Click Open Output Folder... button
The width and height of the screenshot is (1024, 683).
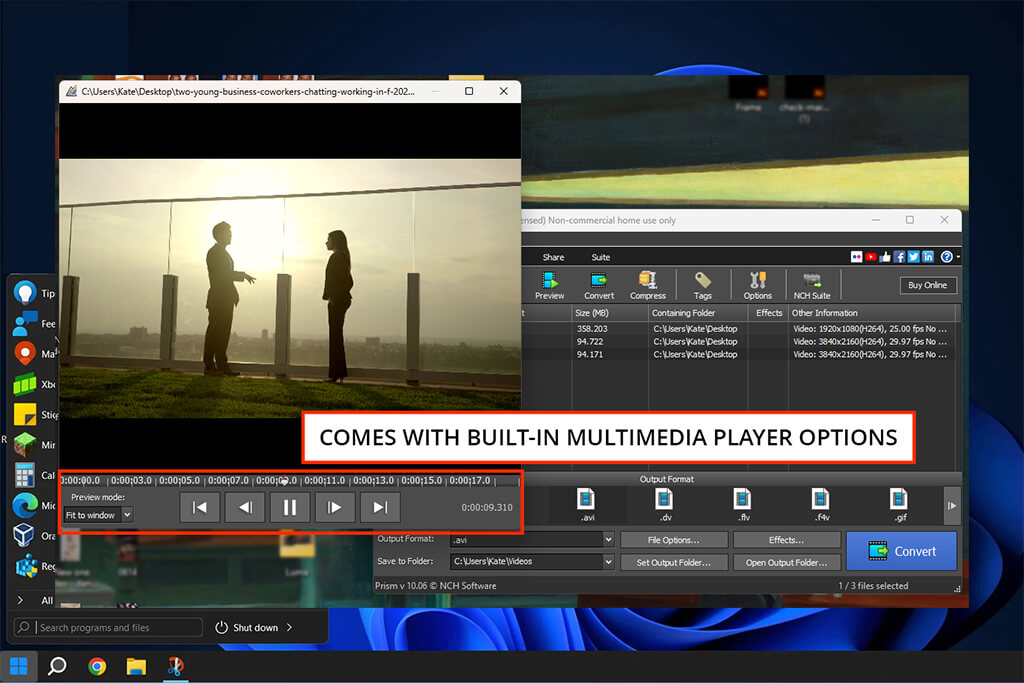tap(786, 562)
